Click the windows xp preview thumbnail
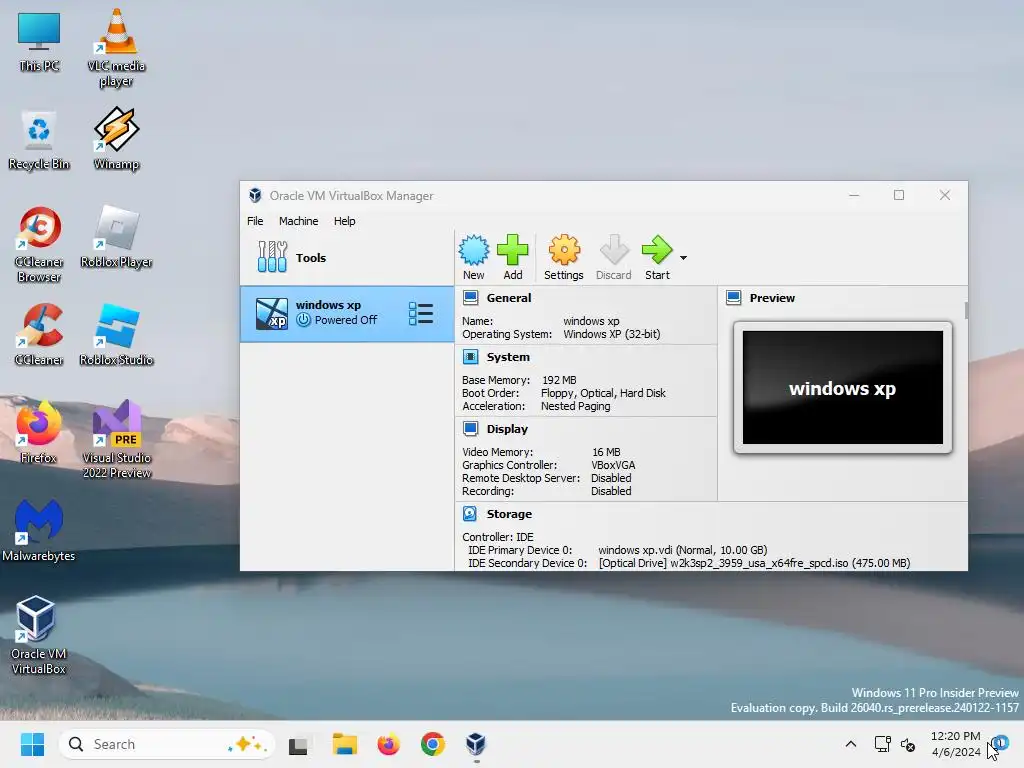Image resolution: width=1024 pixels, height=768 pixels. pos(842,387)
